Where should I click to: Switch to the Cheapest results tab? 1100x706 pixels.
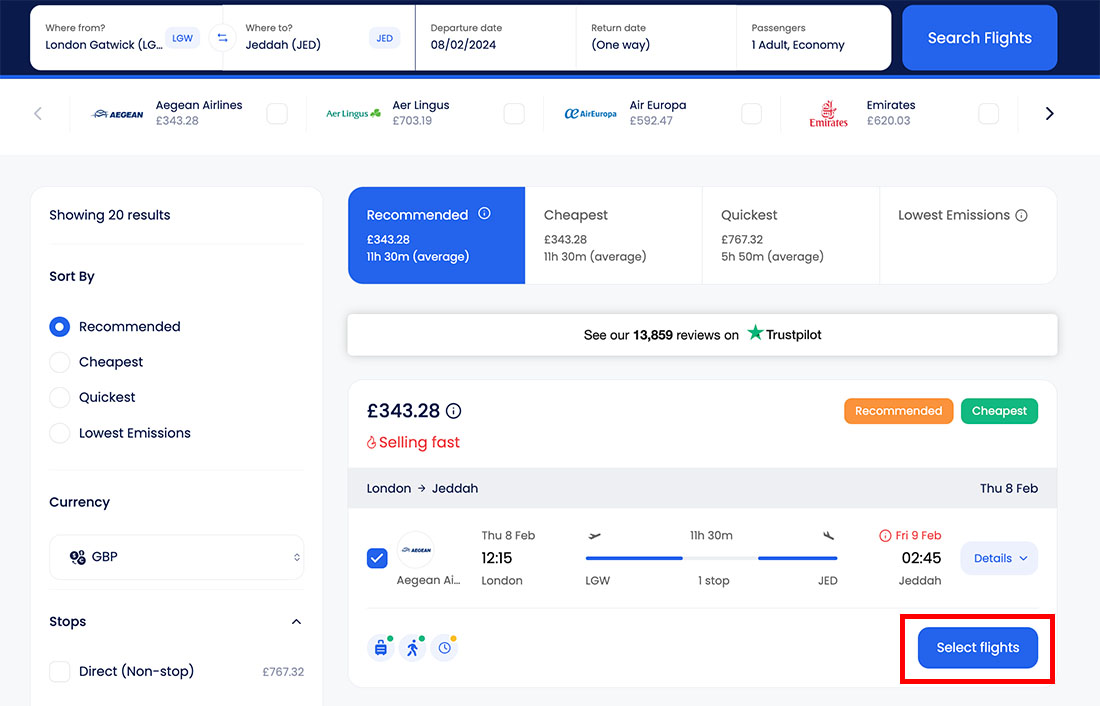tap(613, 235)
